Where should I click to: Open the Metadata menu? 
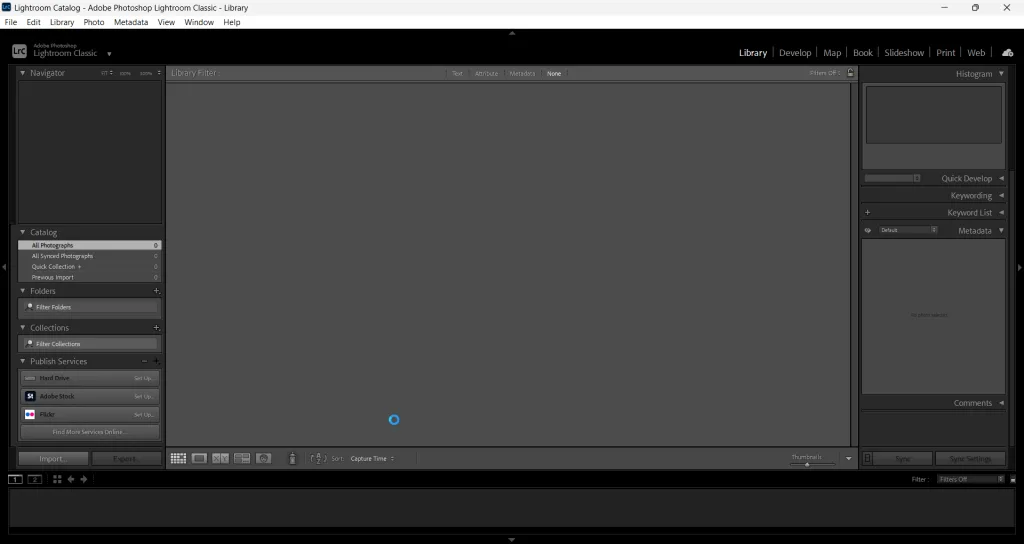(131, 22)
